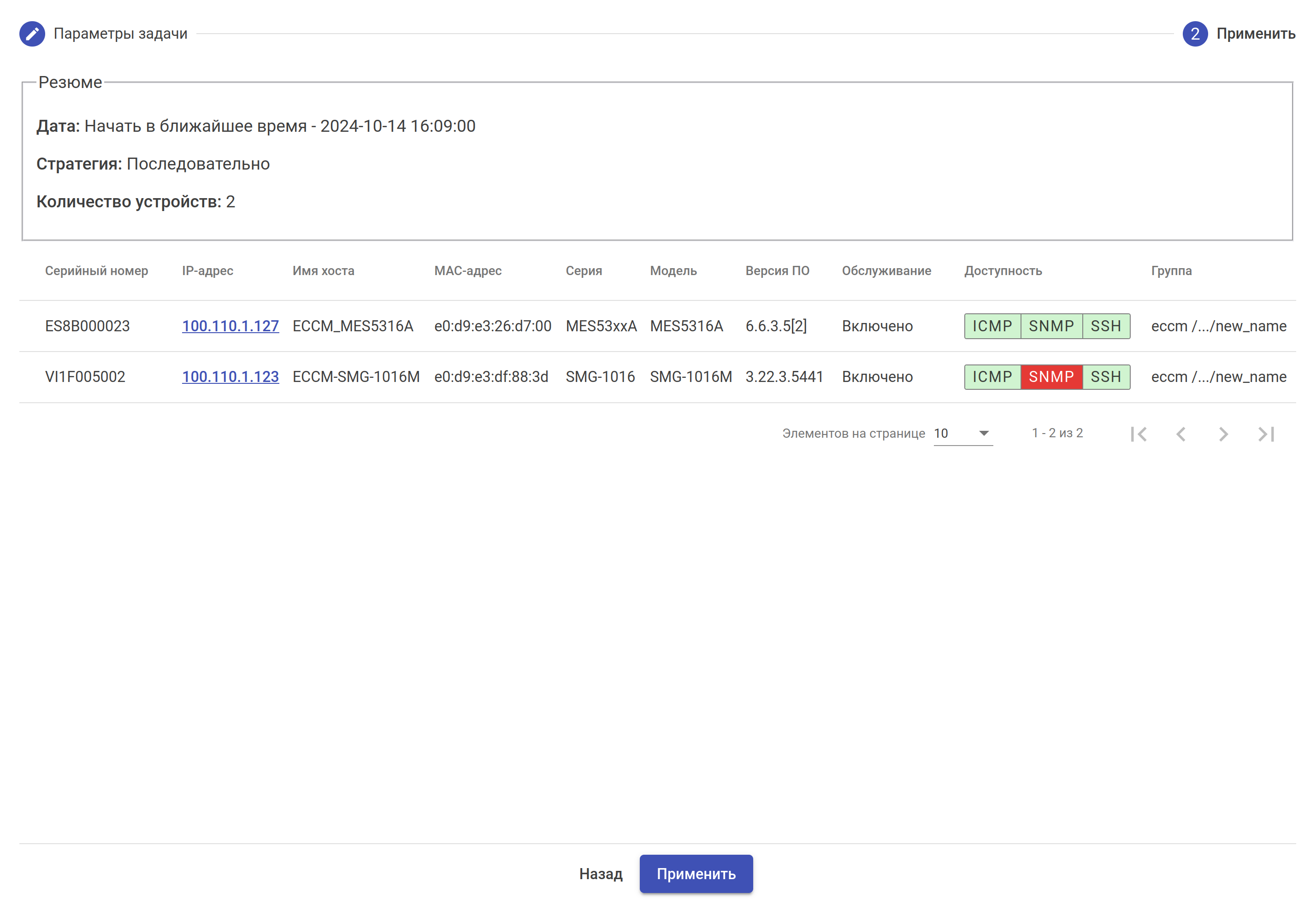The width and height of the screenshot is (1316, 922).
Task: Go to previous page chevron
Action: point(1181,434)
